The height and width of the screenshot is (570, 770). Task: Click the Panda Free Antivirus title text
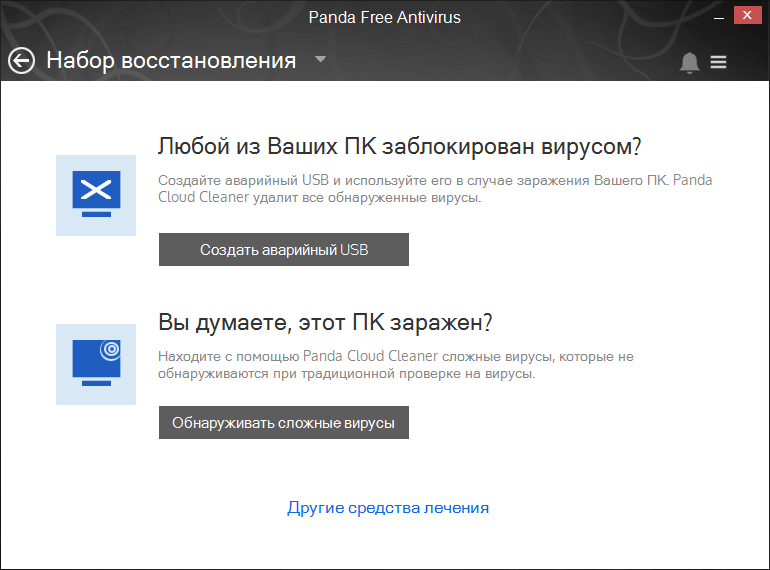385,17
